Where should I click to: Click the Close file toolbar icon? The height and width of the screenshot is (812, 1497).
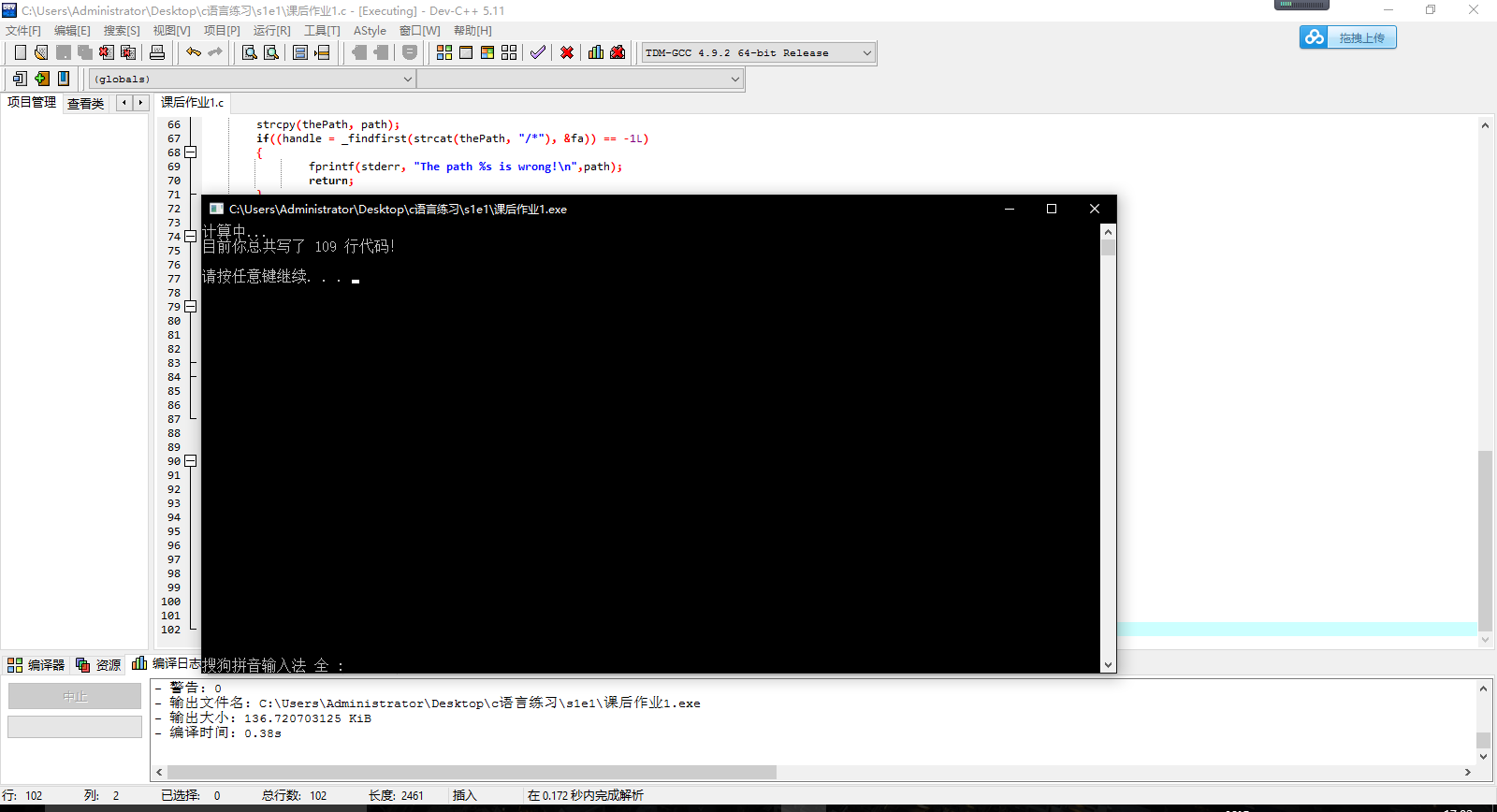(x=107, y=52)
